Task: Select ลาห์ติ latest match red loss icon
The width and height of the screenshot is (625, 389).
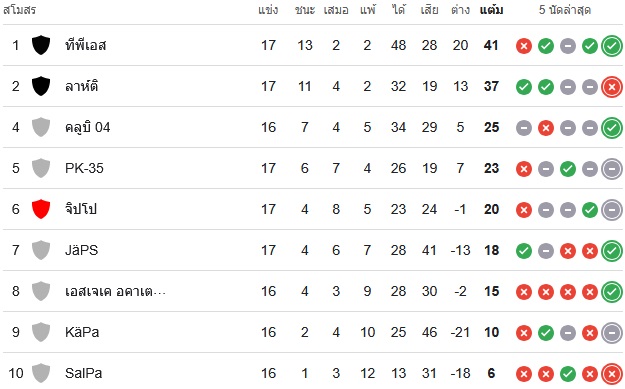Action: click(x=612, y=87)
